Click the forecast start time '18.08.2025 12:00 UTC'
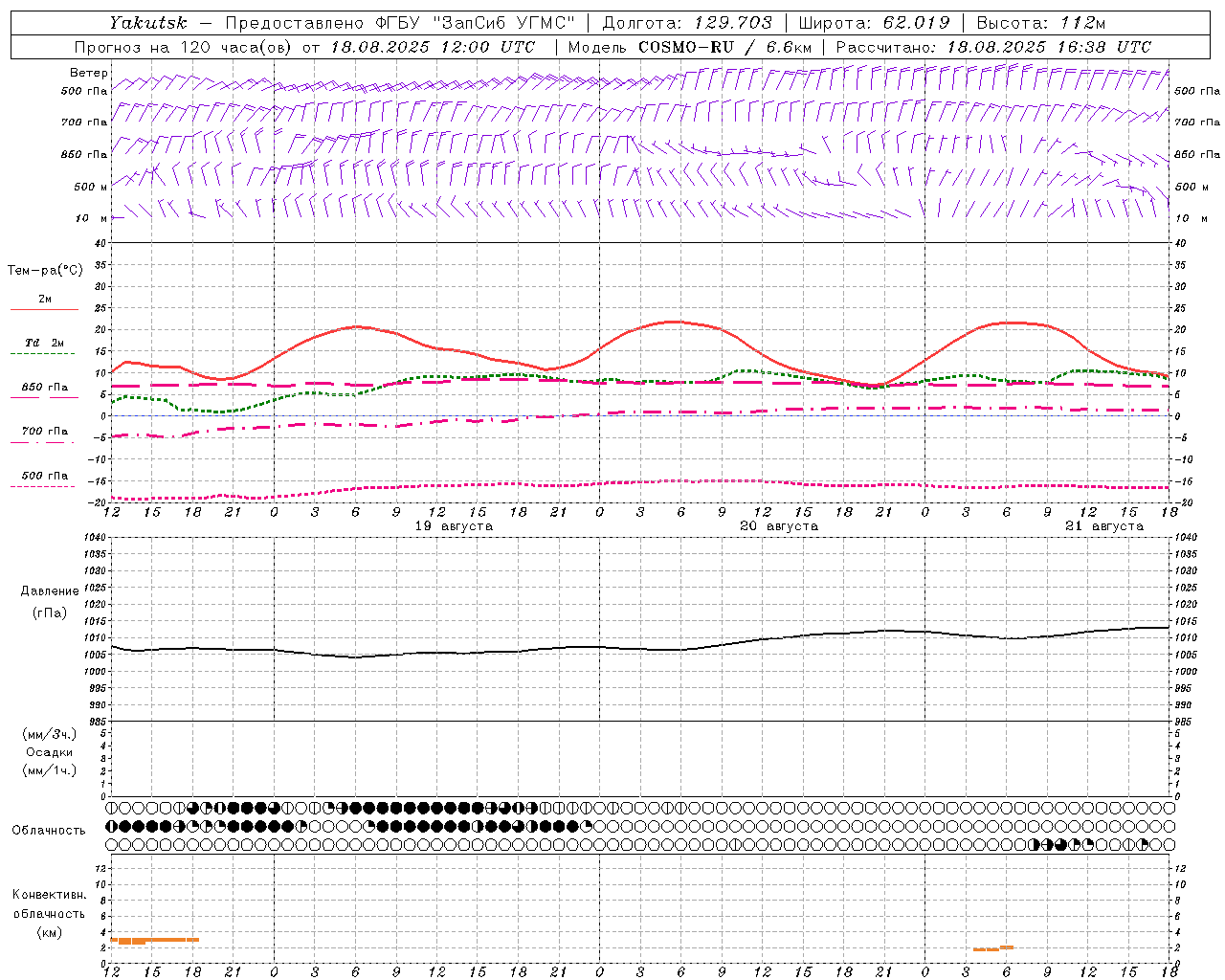 (x=433, y=47)
